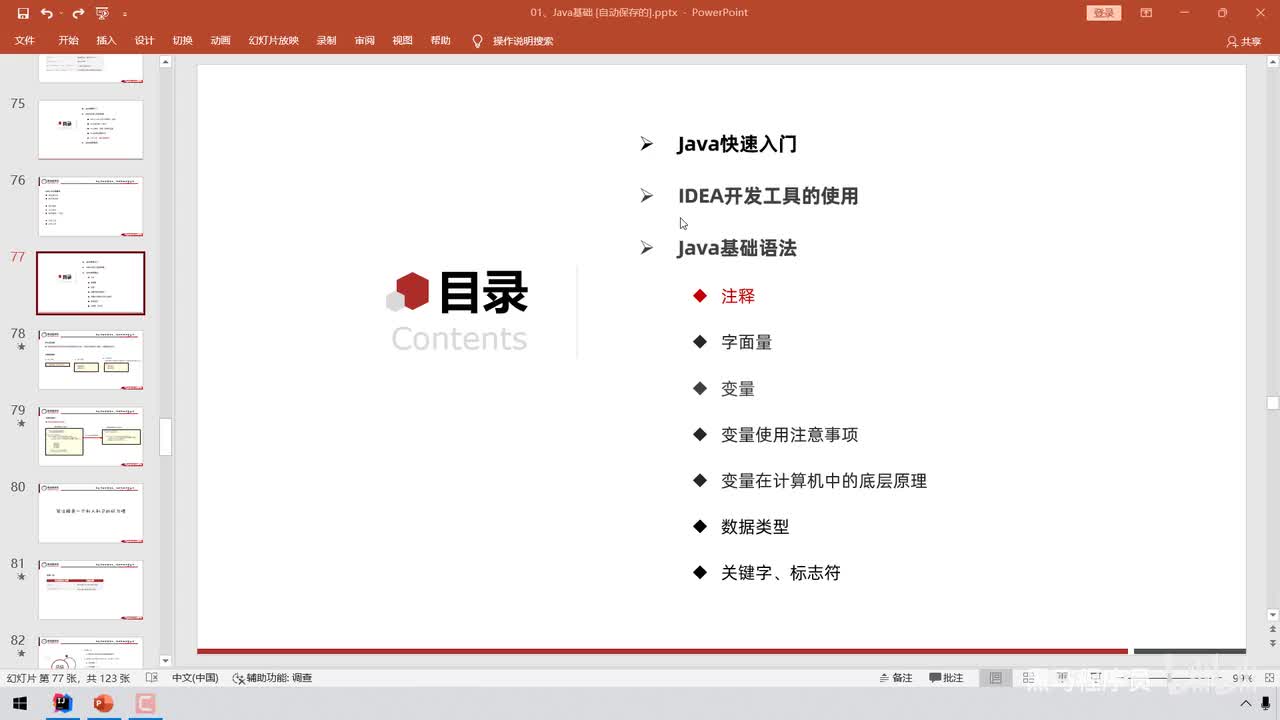
Task: Select slide 79 thumbnail
Action: tap(91, 436)
